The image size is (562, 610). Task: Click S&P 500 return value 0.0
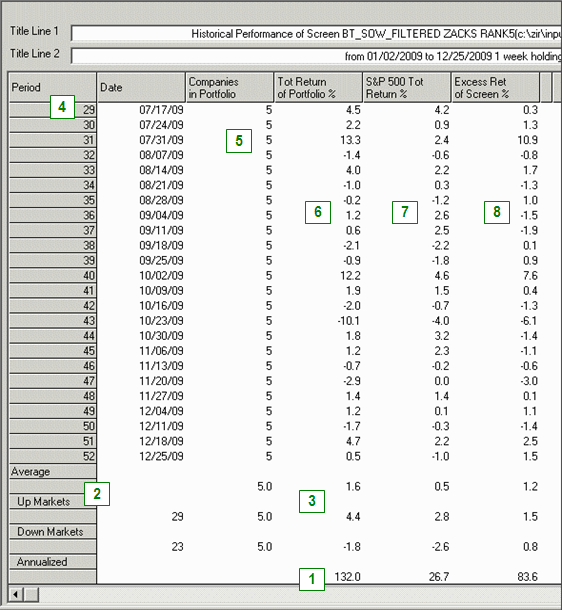(442, 381)
